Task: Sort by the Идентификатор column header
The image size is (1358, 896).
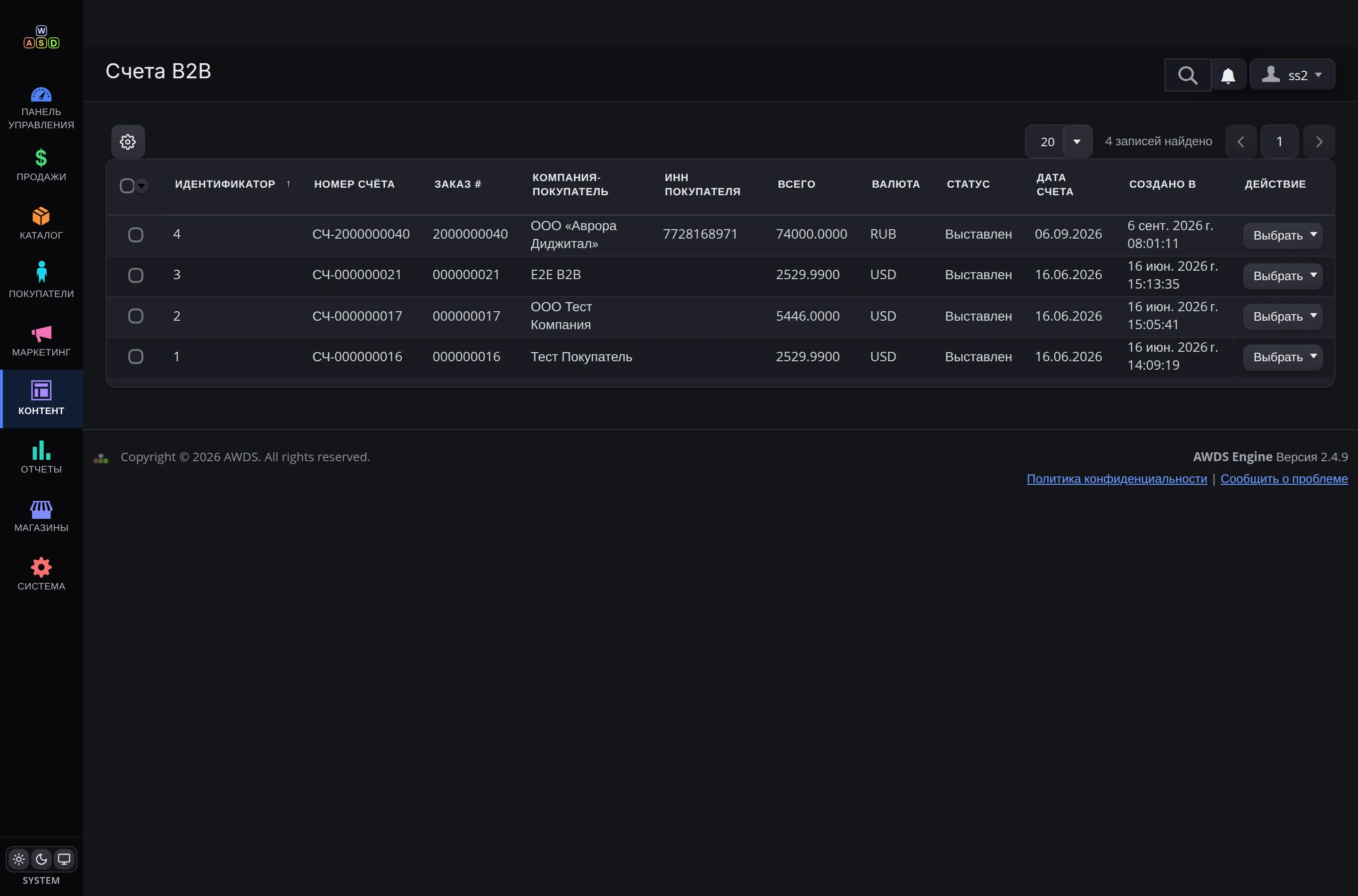Action: click(x=225, y=184)
